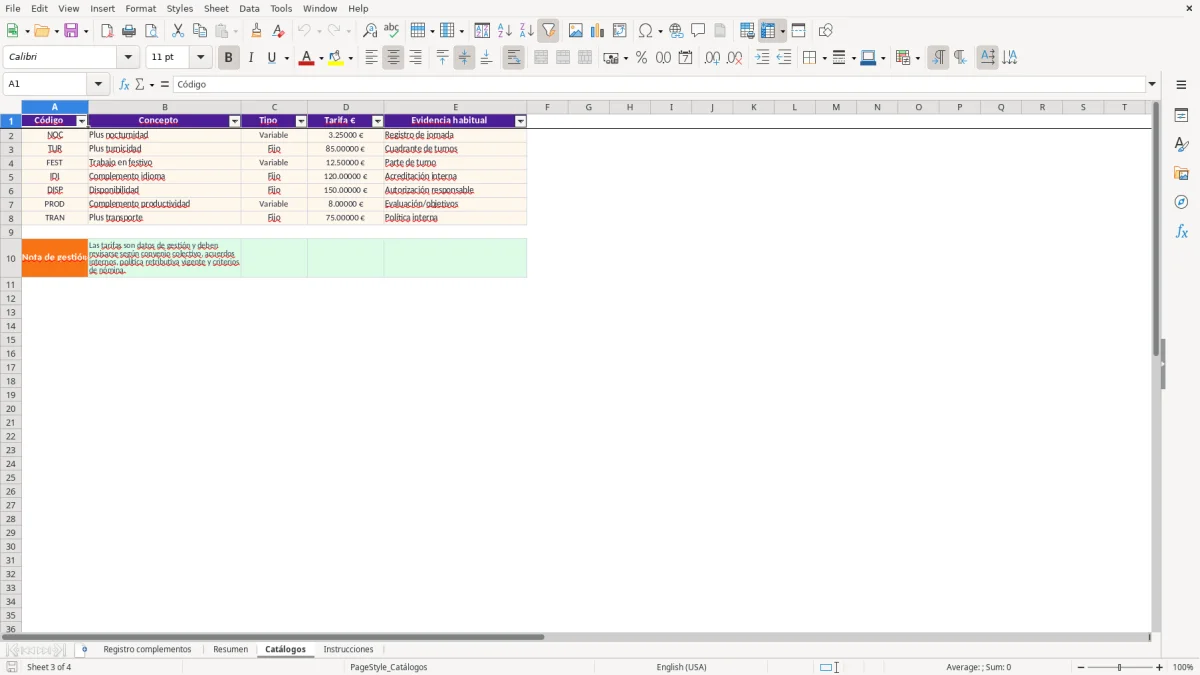
Task: Remove a decimal place
Action: point(734,58)
